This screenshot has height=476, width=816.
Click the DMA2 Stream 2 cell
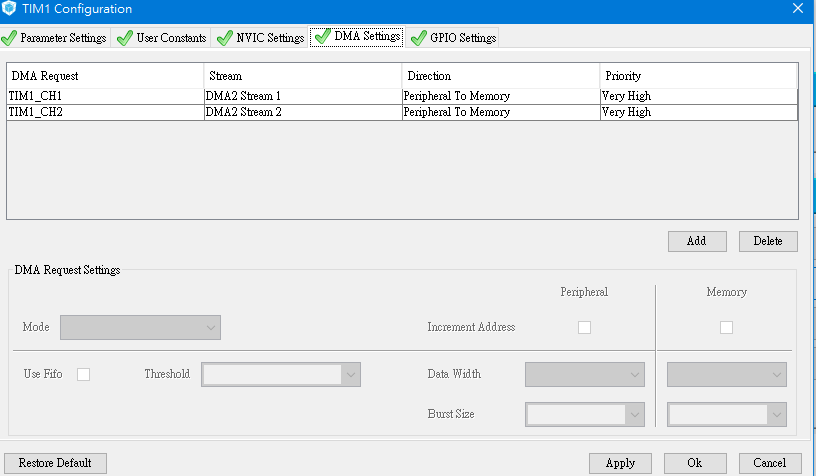(x=303, y=112)
